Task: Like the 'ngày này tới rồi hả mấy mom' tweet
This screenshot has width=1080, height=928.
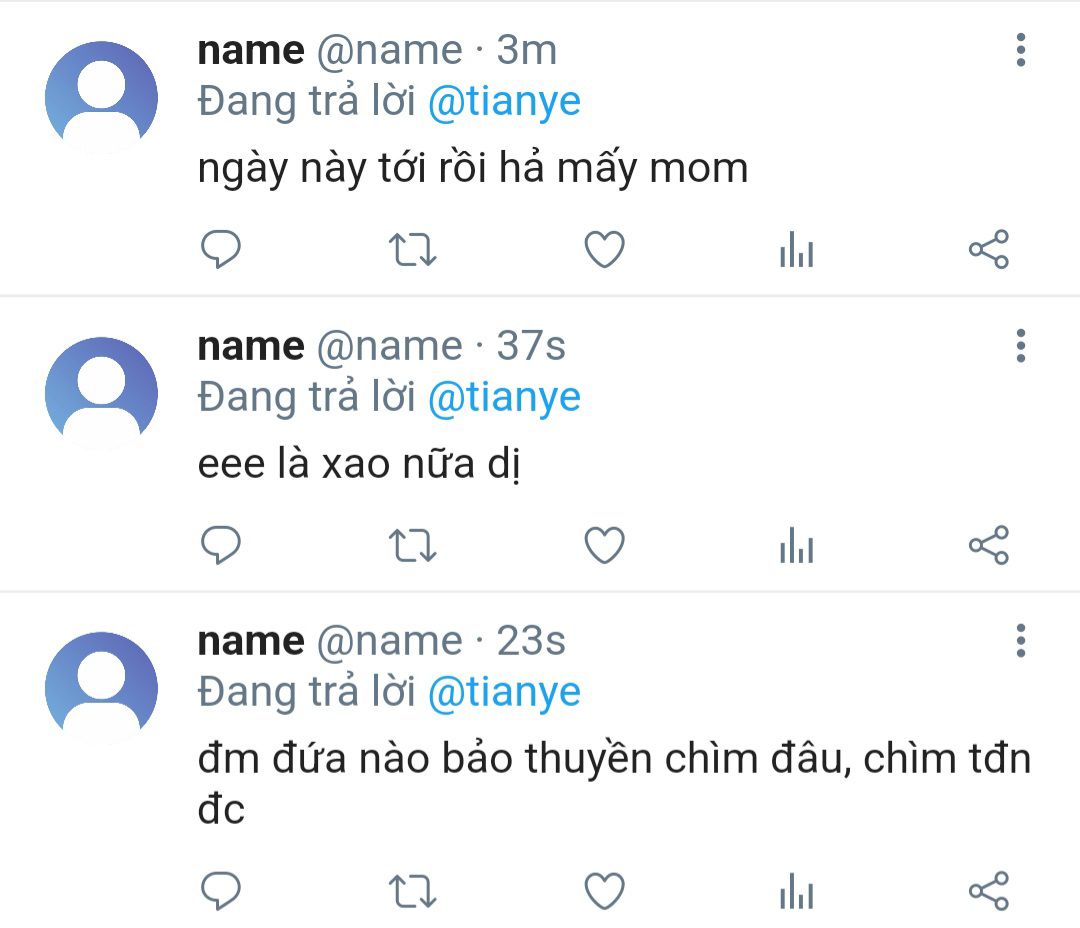Action: [x=604, y=249]
